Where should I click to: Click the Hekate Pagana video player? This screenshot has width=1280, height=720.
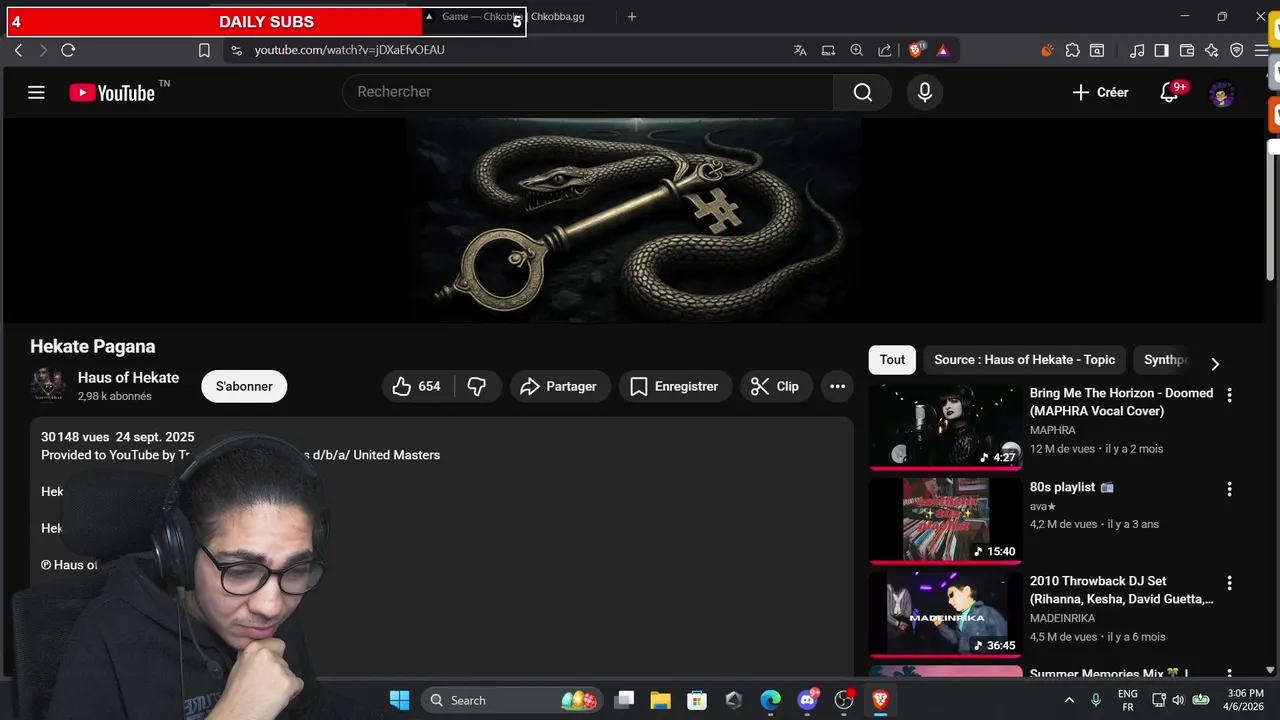coord(634,220)
